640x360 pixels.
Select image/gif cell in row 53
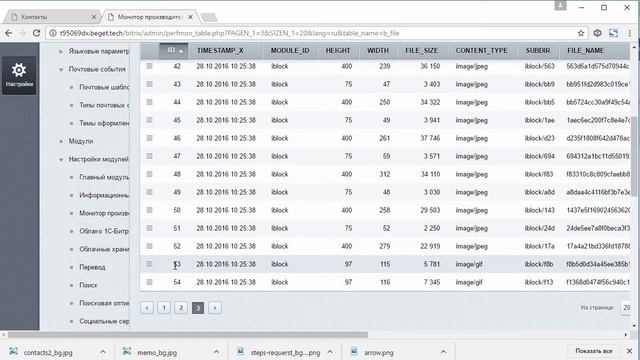(469, 264)
